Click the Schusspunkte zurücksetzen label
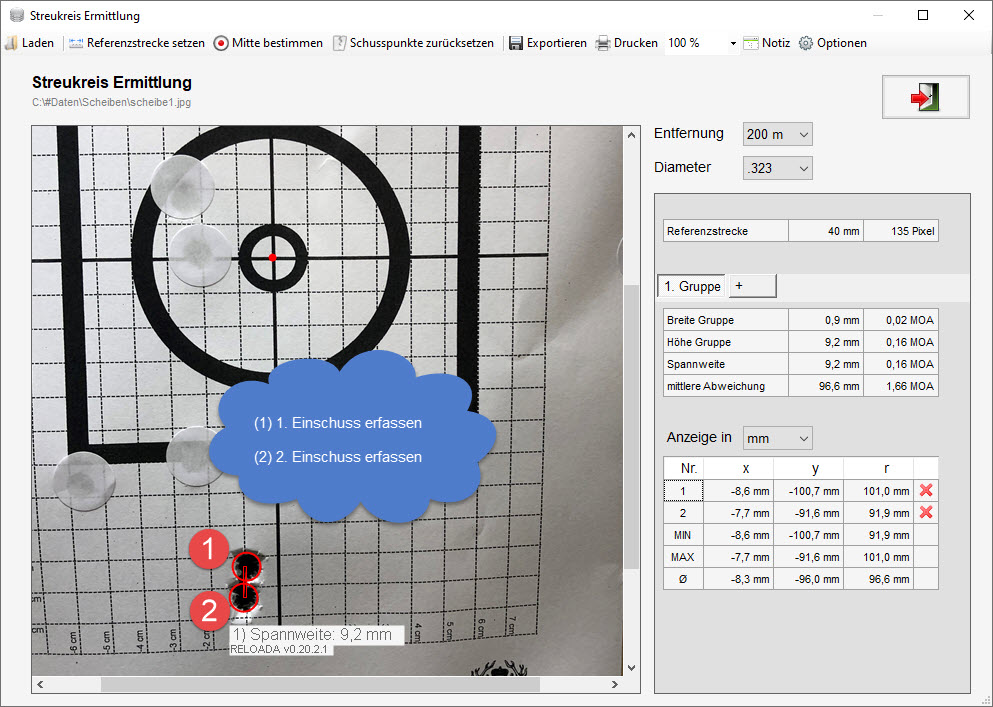Image resolution: width=993 pixels, height=707 pixels. [422, 43]
